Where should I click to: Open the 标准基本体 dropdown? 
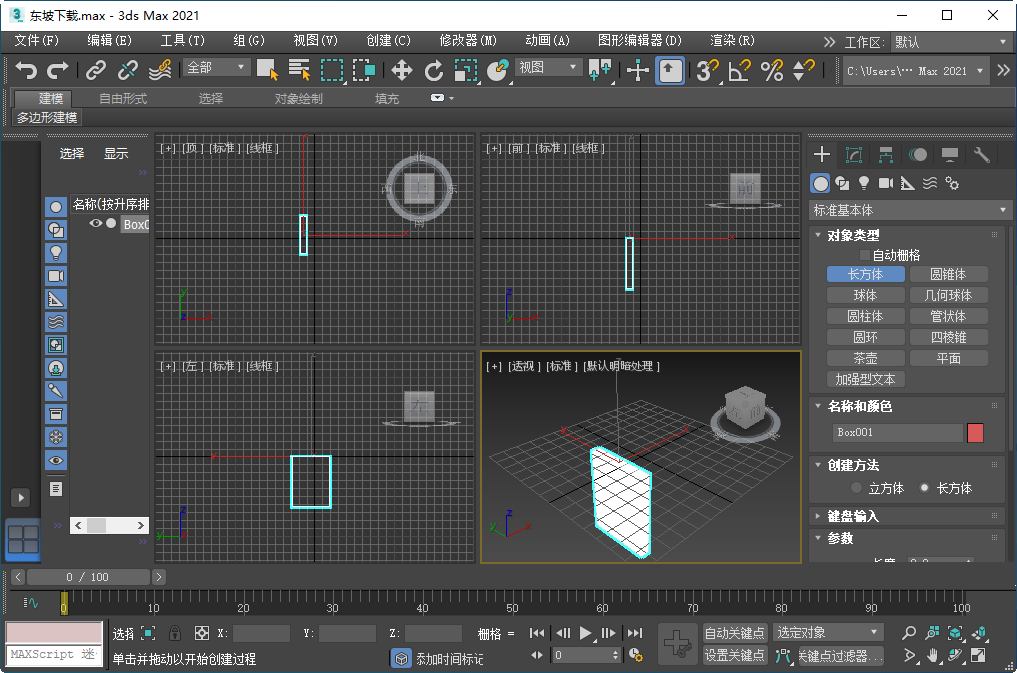pyautogui.click(x=908, y=210)
